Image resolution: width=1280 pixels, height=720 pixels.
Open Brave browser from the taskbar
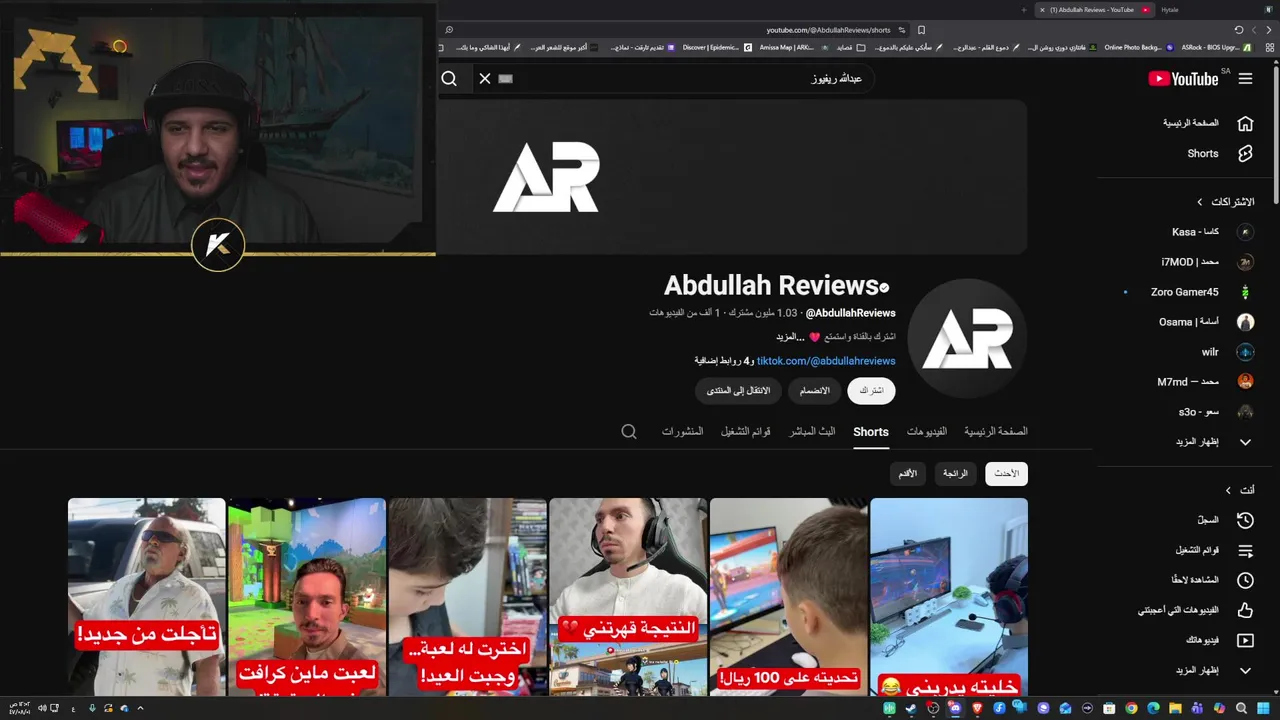click(977, 709)
